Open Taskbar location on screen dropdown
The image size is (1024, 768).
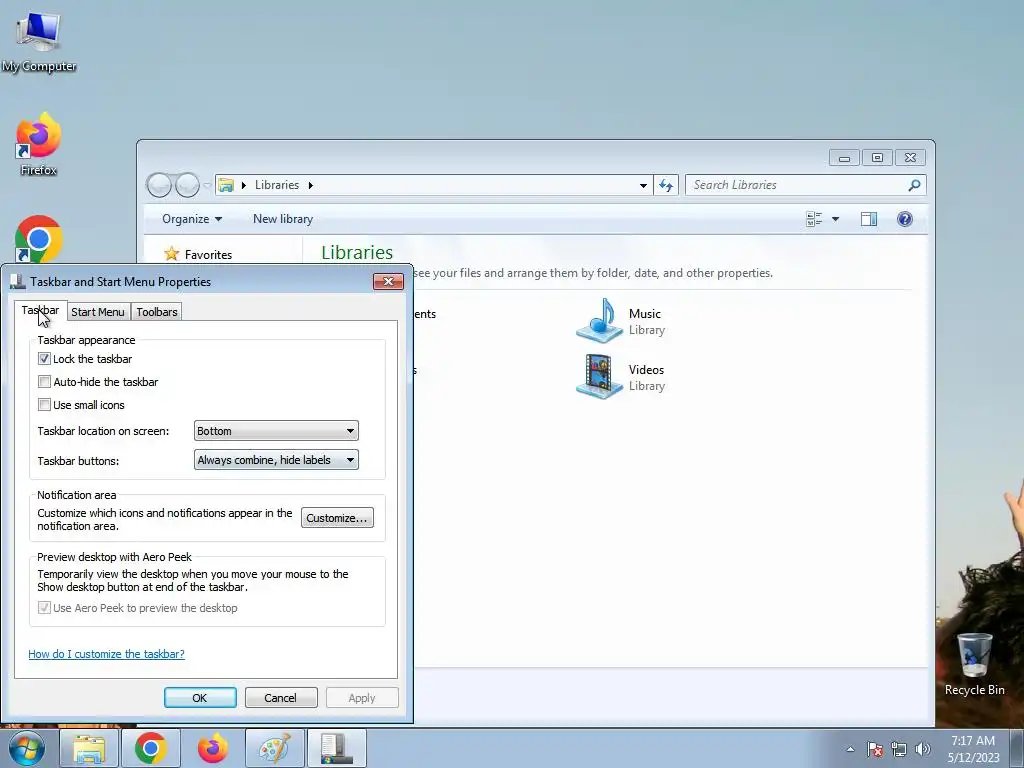tap(276, 431)
